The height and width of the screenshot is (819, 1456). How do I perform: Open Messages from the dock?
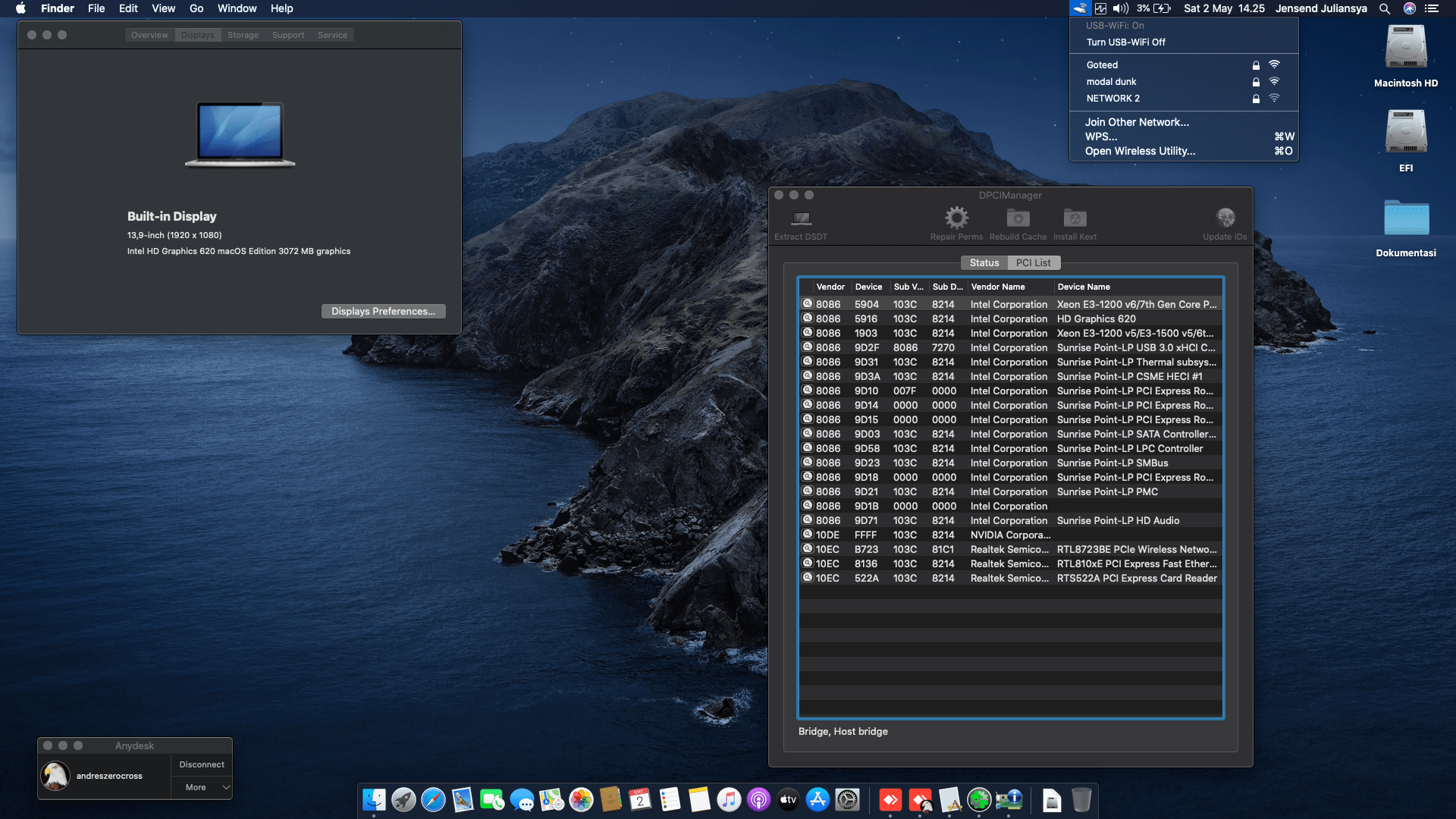pos(522,799)
